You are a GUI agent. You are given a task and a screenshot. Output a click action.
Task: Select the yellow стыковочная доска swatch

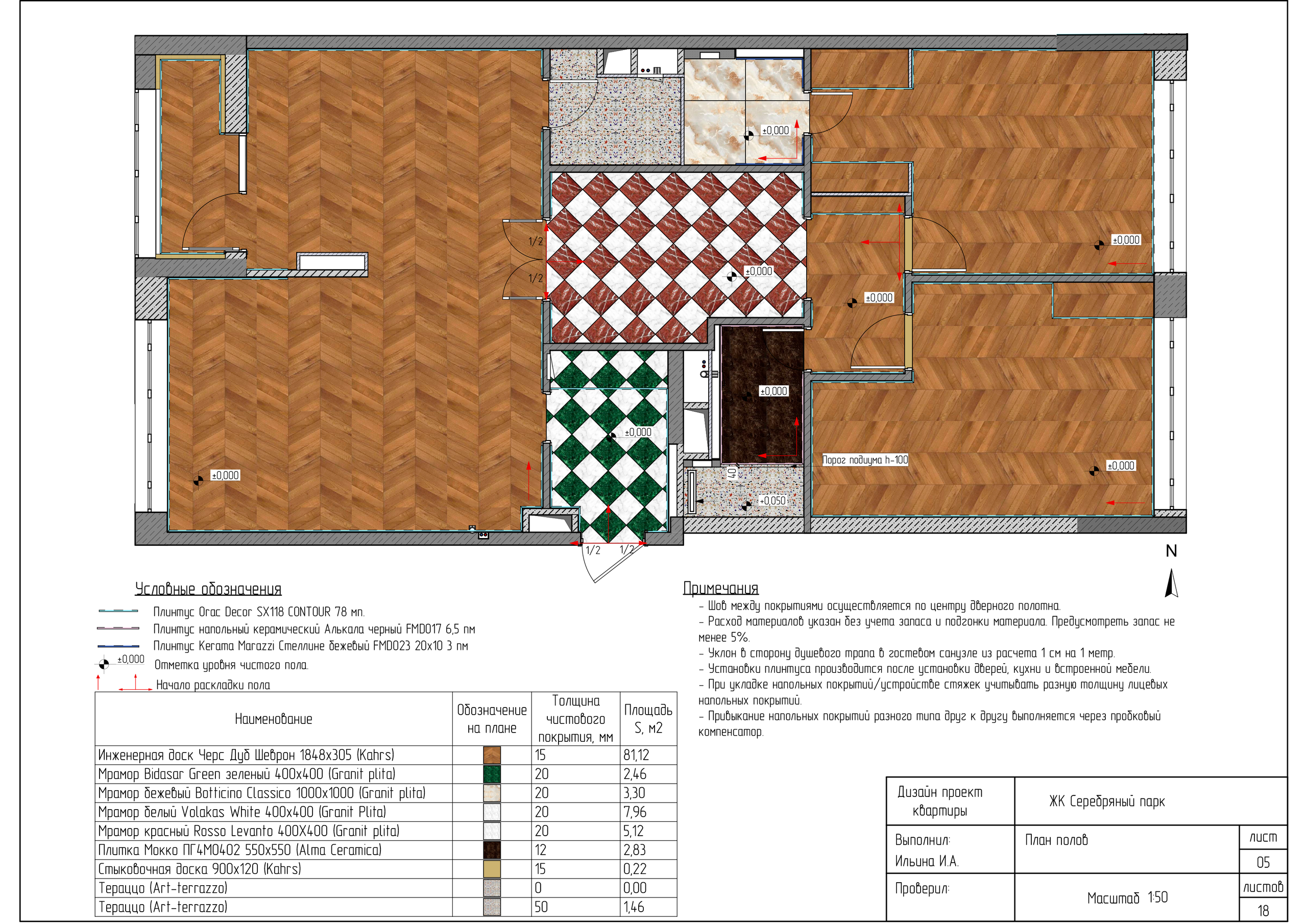click(491, 869)
